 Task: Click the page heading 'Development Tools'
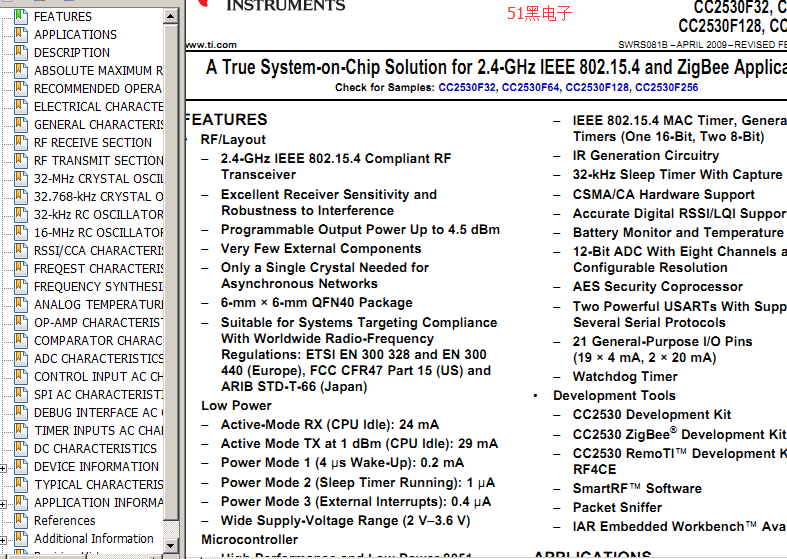614,395
